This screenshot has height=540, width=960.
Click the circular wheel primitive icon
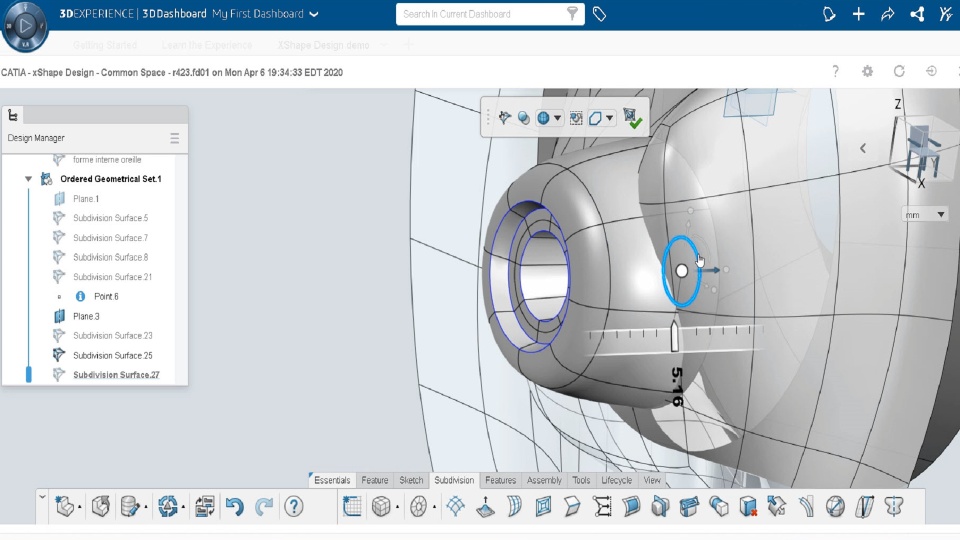418,506
